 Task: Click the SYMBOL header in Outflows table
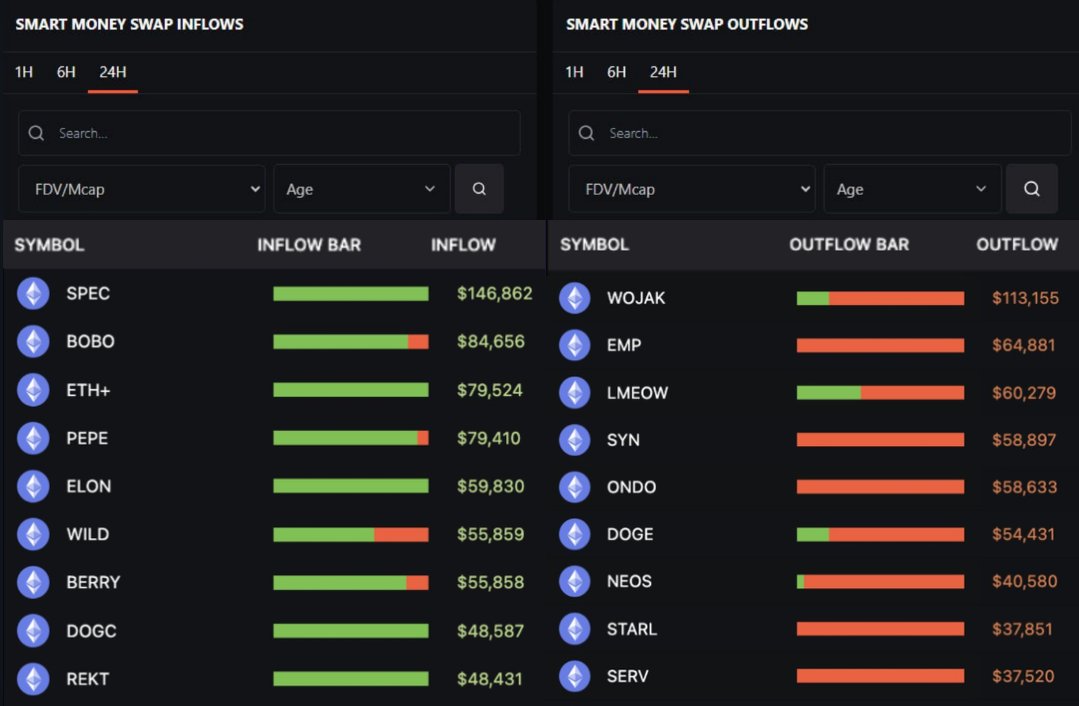595,244
